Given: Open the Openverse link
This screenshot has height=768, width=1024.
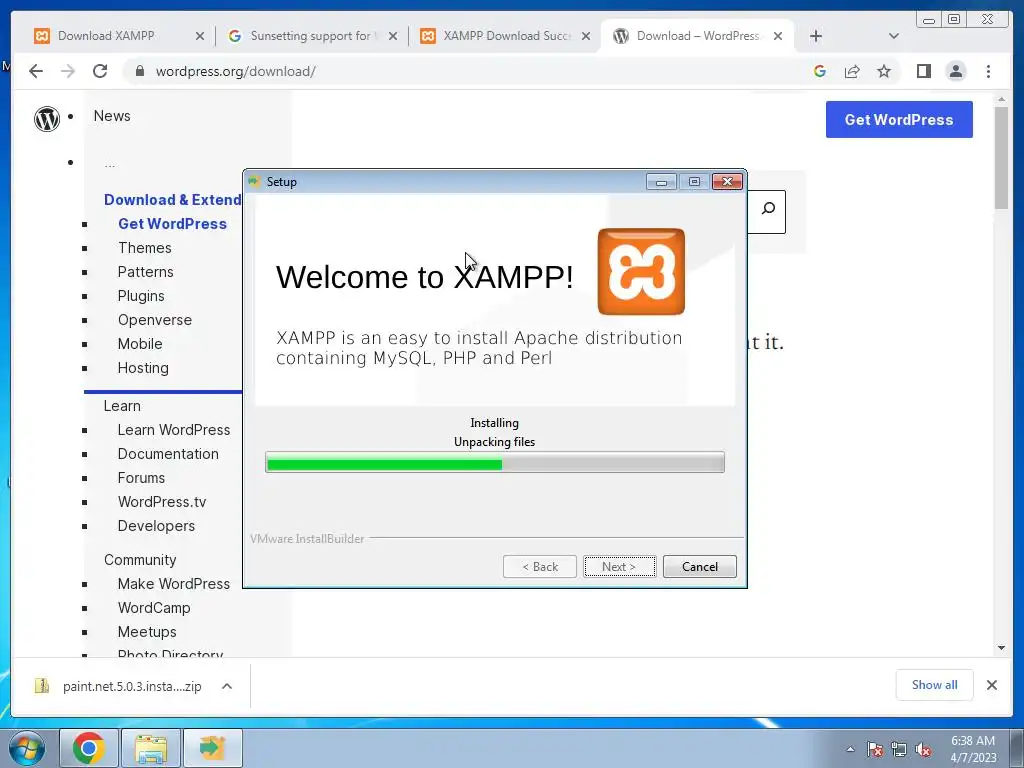Looking at the screenshot, I should pyautogui.click(x=155, y=320).
